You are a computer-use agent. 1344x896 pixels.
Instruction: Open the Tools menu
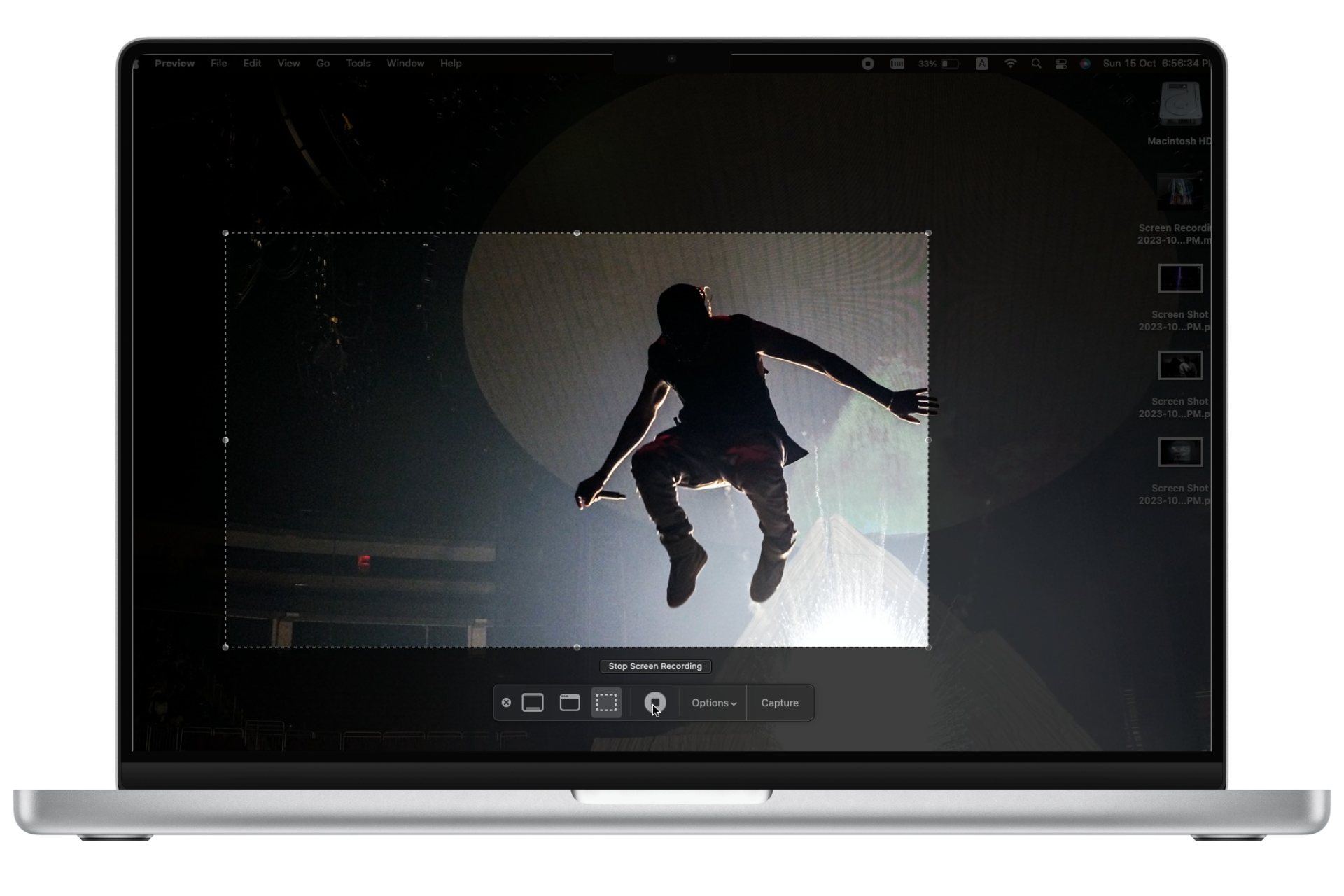[358, 64]
